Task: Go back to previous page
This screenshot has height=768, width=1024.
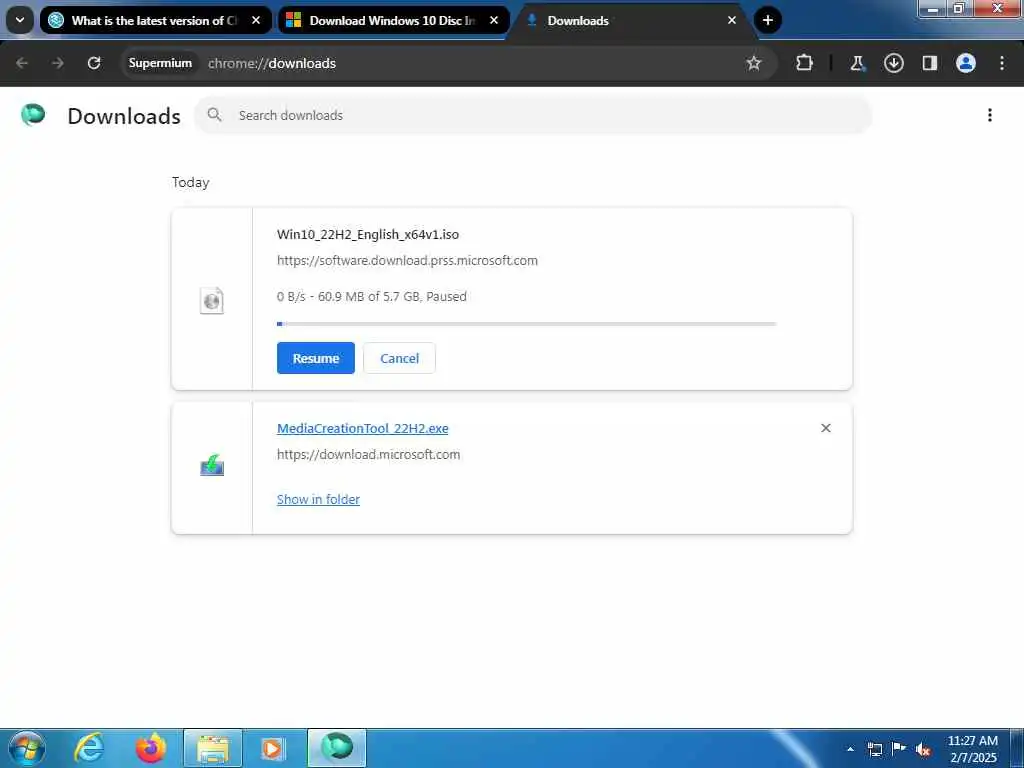Action: pos(22,63)
